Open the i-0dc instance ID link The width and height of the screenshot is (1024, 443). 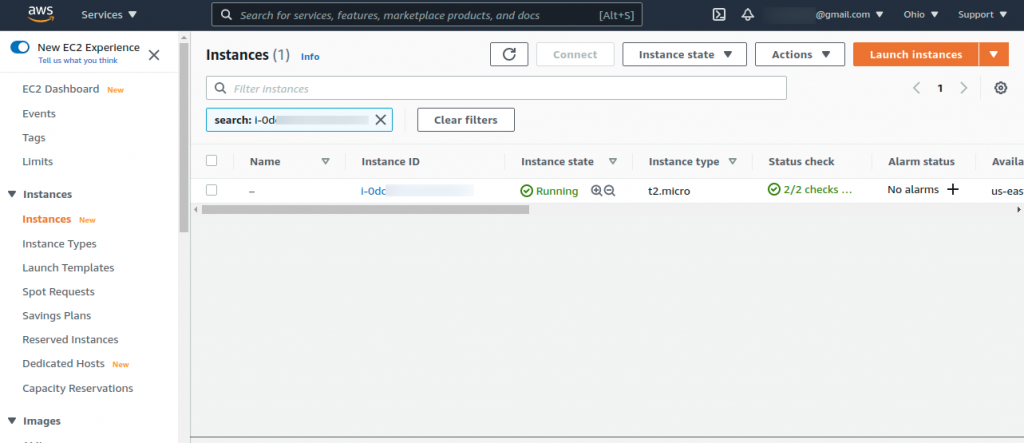[417, 191]
